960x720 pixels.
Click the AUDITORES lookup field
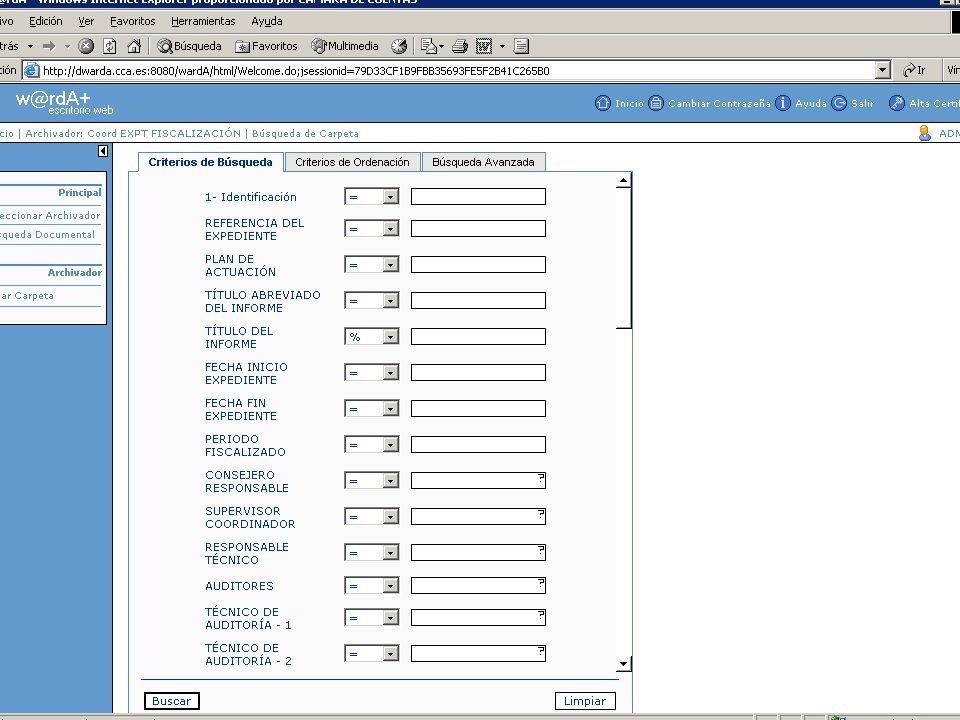pos(478,585)
